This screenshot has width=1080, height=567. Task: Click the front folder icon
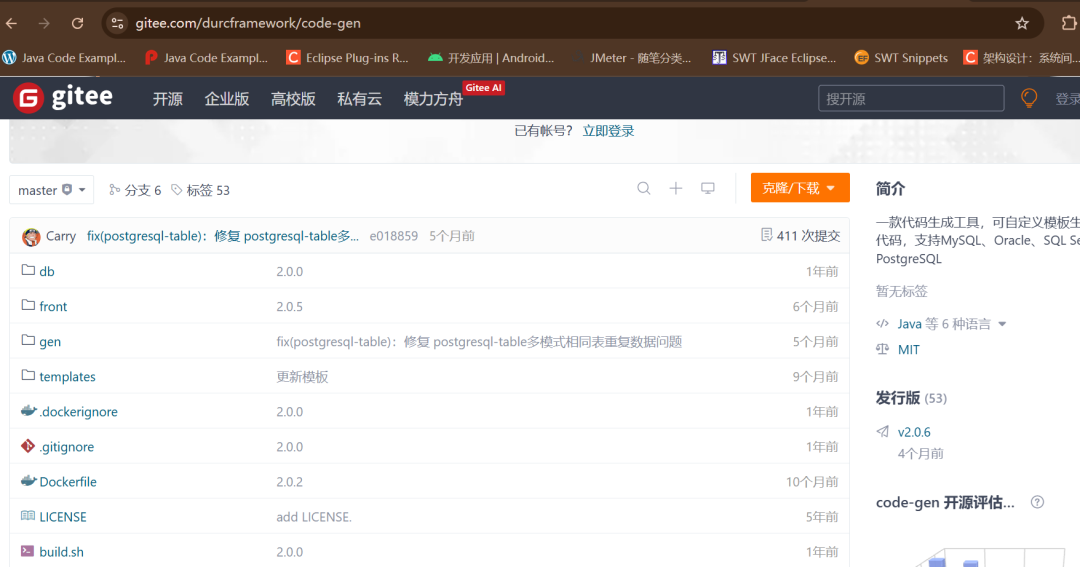click(28, 305)
